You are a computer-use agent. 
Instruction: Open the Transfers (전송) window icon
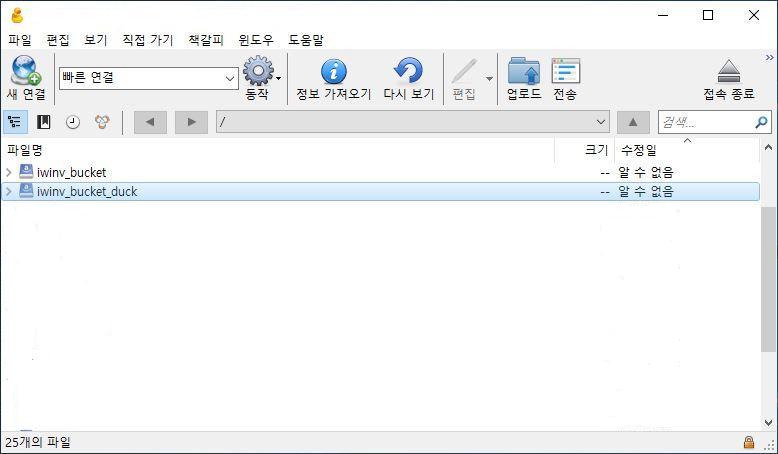566,71
